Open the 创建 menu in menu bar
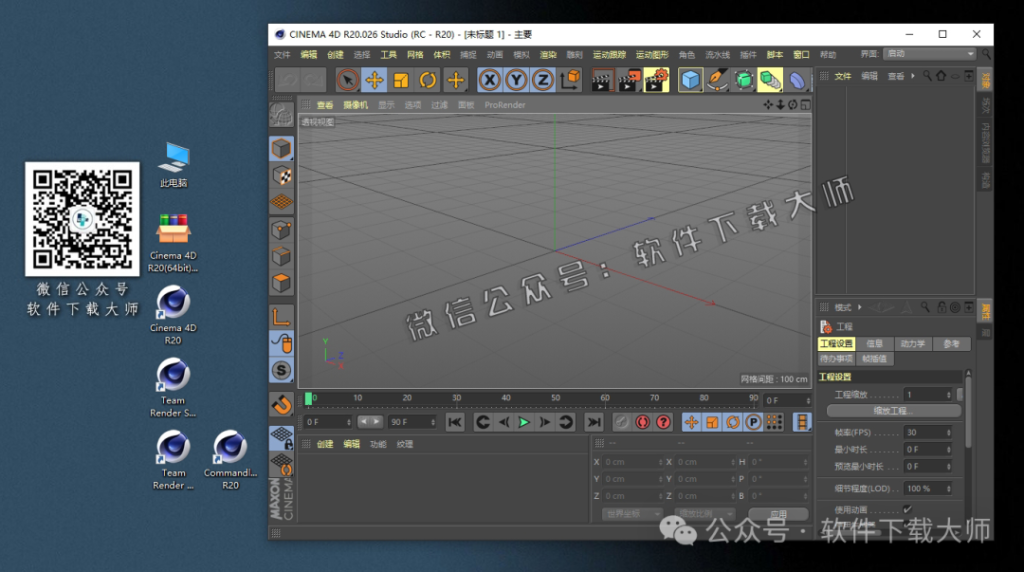Screen dimensions: 1024x572 [335, 55]
